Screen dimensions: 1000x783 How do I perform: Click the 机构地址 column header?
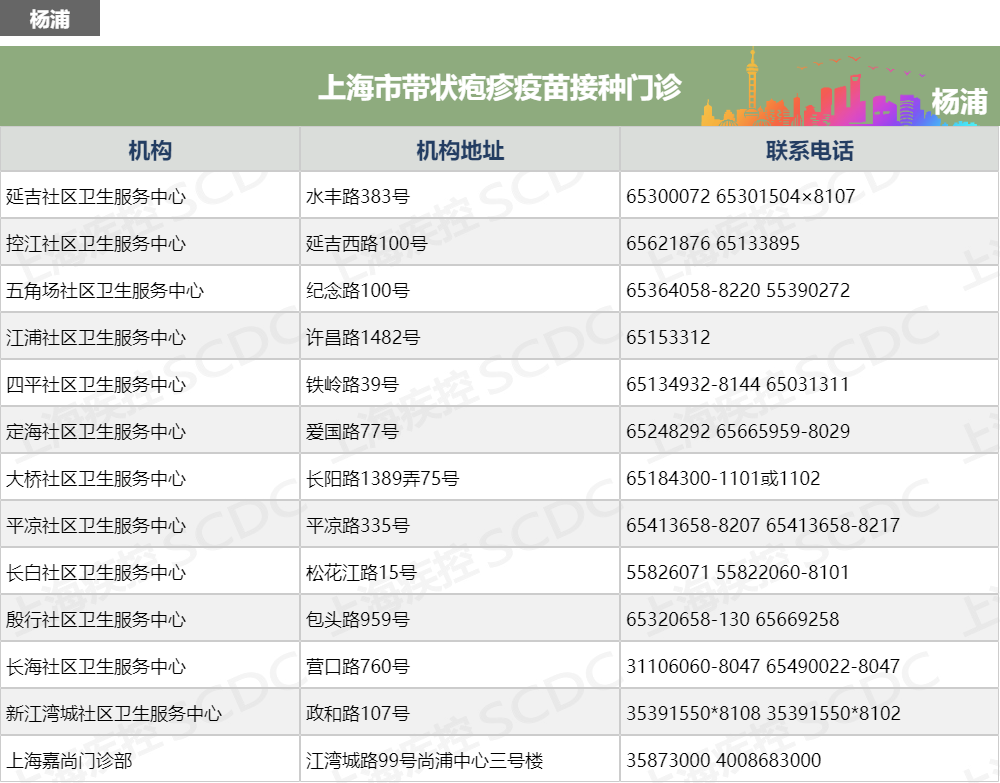pyautogui.click(x=460, y=150)
